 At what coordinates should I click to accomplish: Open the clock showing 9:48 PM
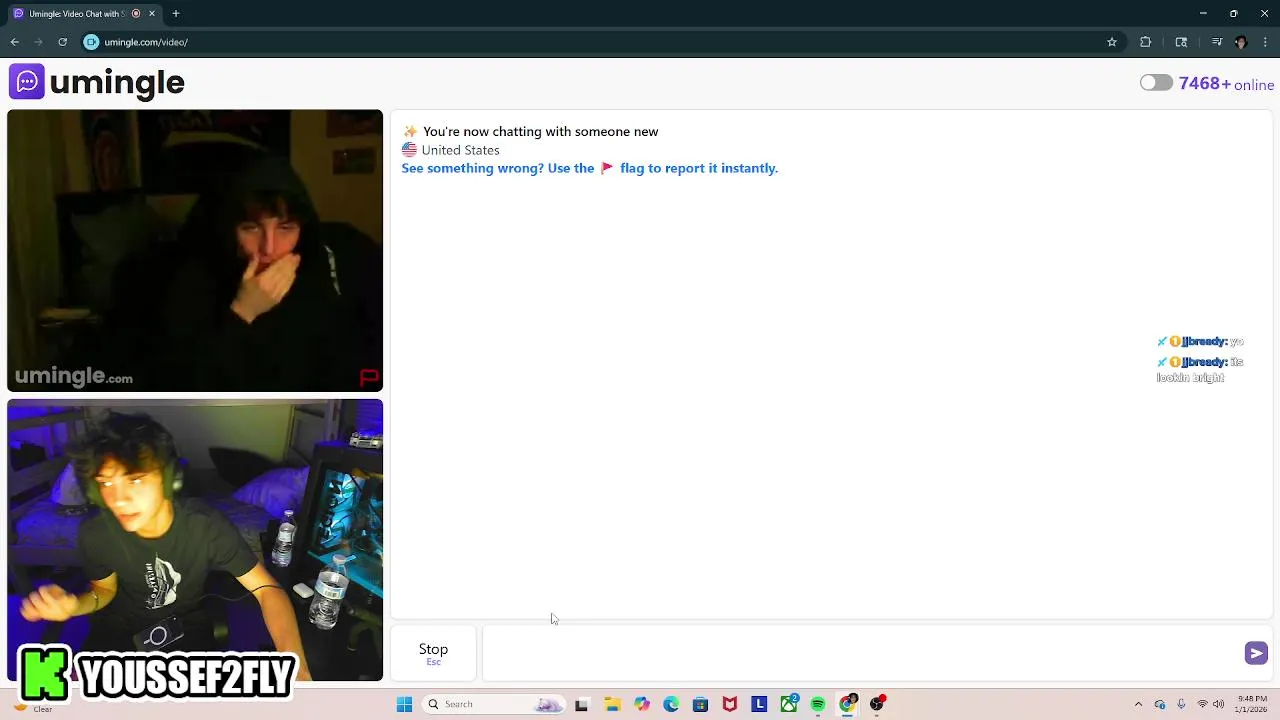[x=1252, y=704]
